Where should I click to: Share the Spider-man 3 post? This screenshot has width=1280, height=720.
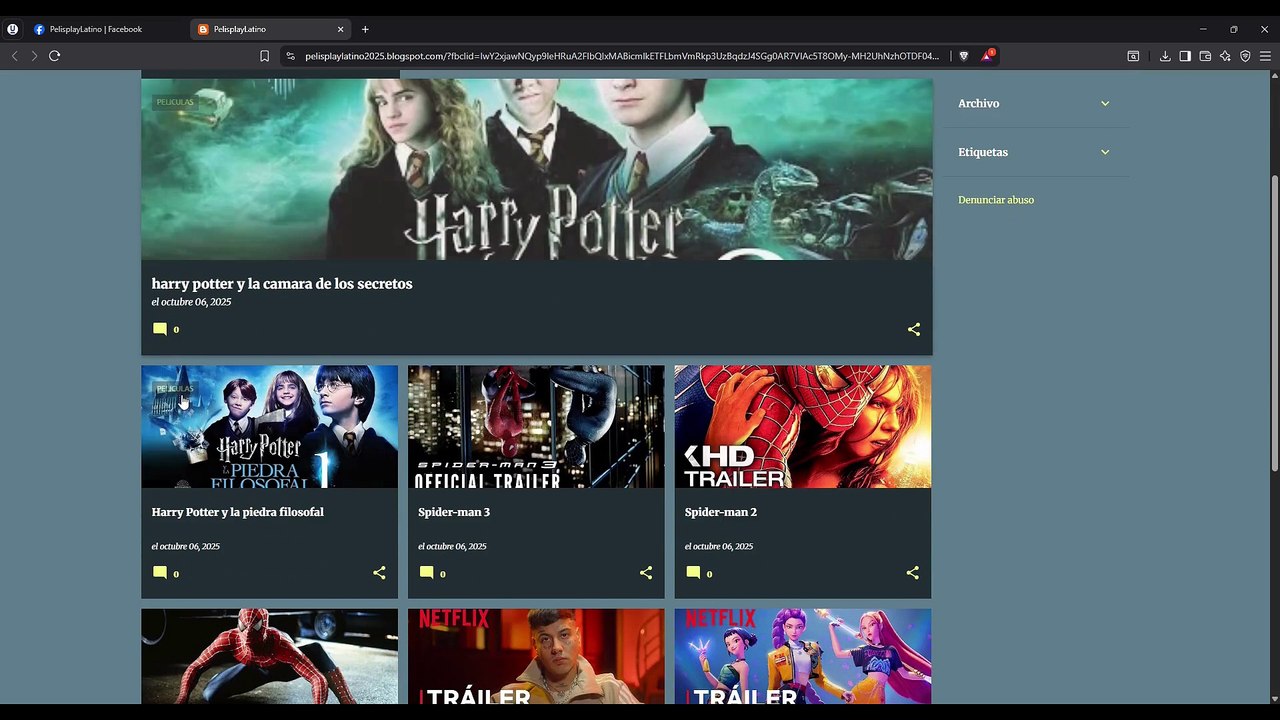pyautogui.click(x=646, y=573)
